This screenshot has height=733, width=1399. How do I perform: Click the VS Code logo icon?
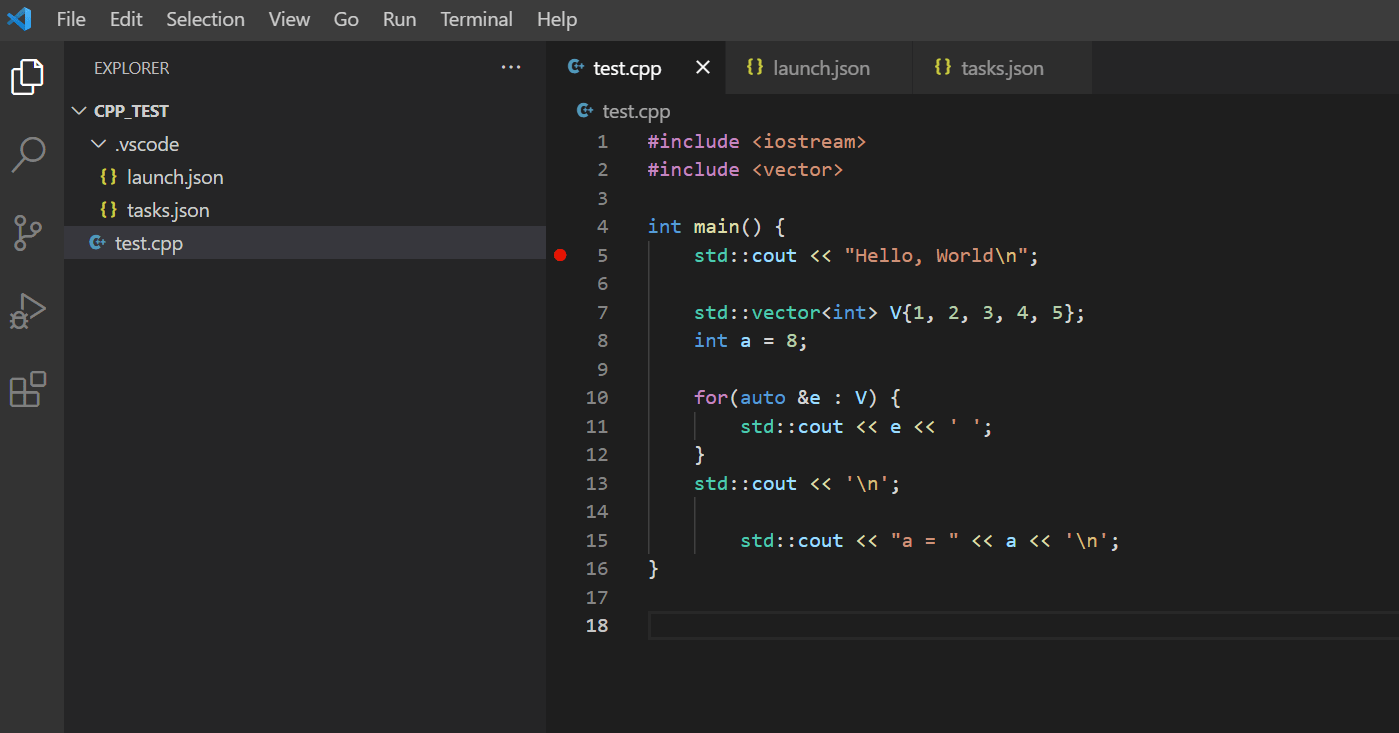(x=19, y=18)
